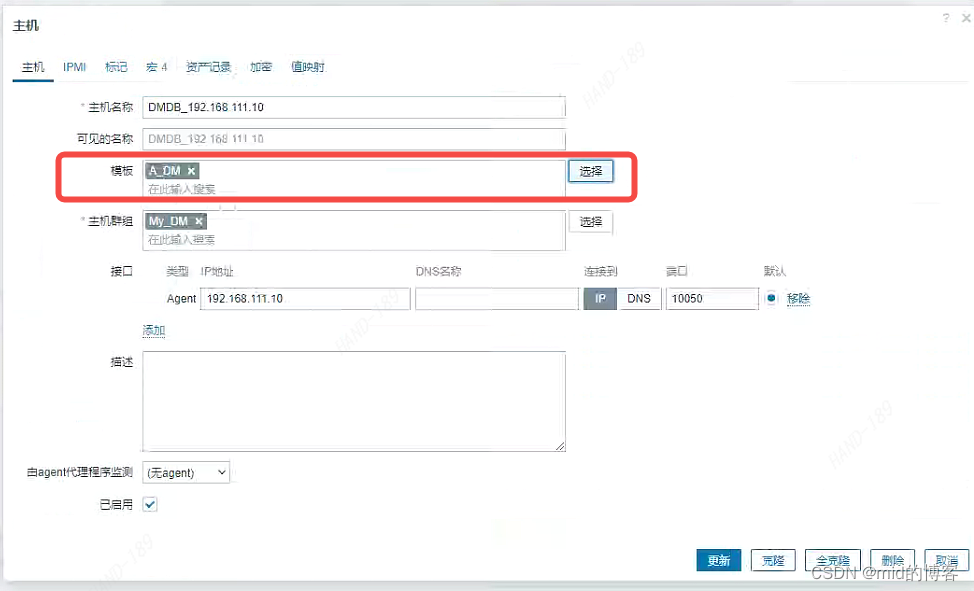974x591 pixels.
Task: Switch to the 主机 tab
Action: tap(33, 67)
